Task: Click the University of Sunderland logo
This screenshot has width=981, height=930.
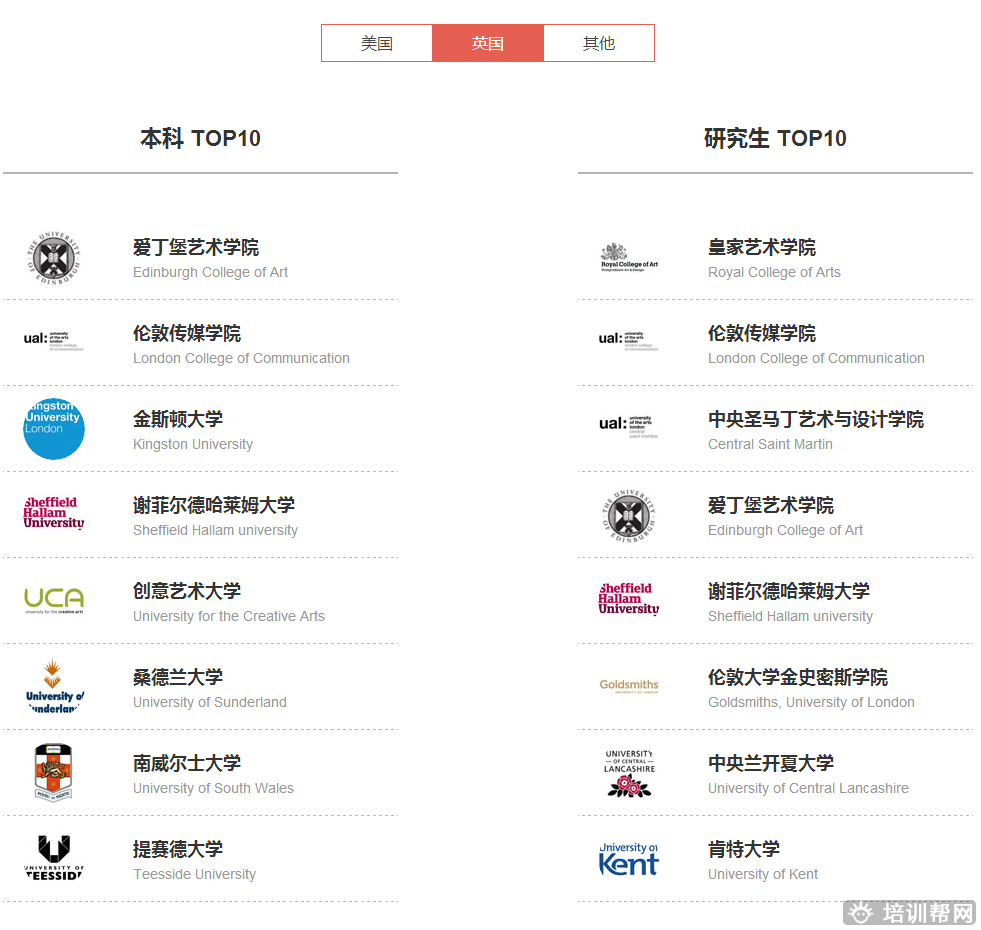Action: click(x=54, y=686)
